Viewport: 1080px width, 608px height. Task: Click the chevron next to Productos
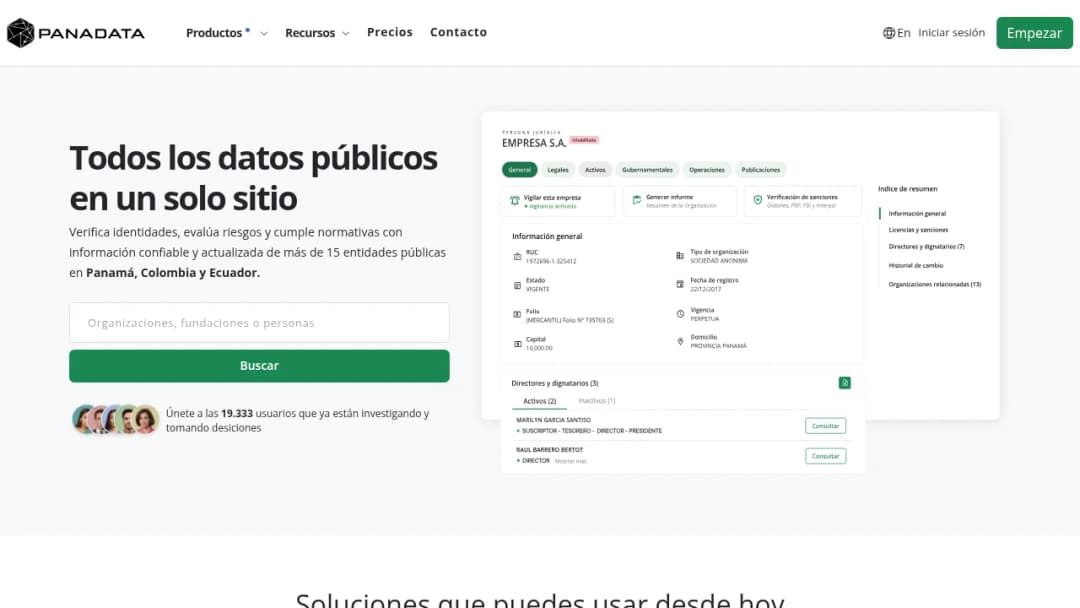coord(264,34)
